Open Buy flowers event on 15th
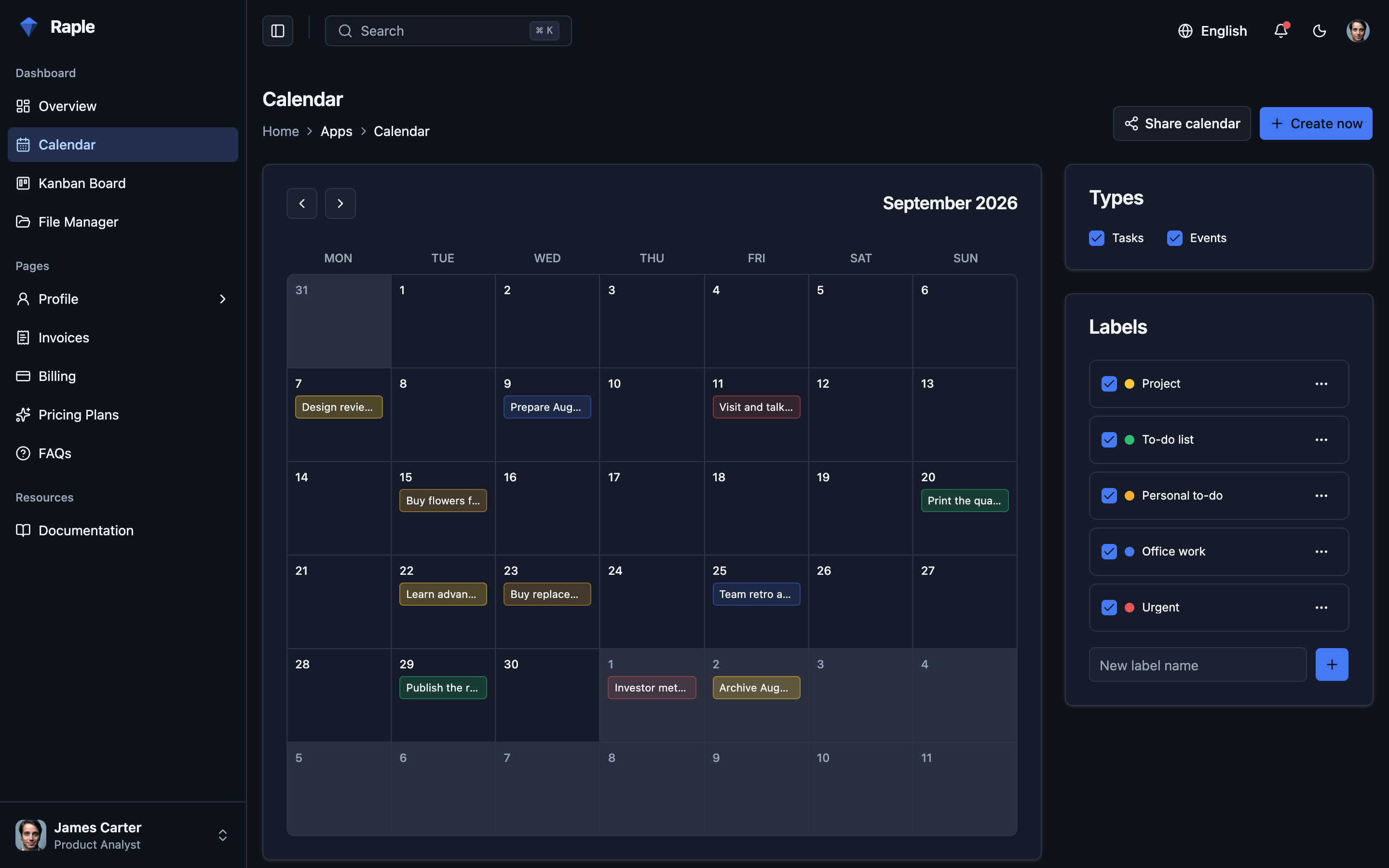 pyautogui.click(x=443, y=501)
